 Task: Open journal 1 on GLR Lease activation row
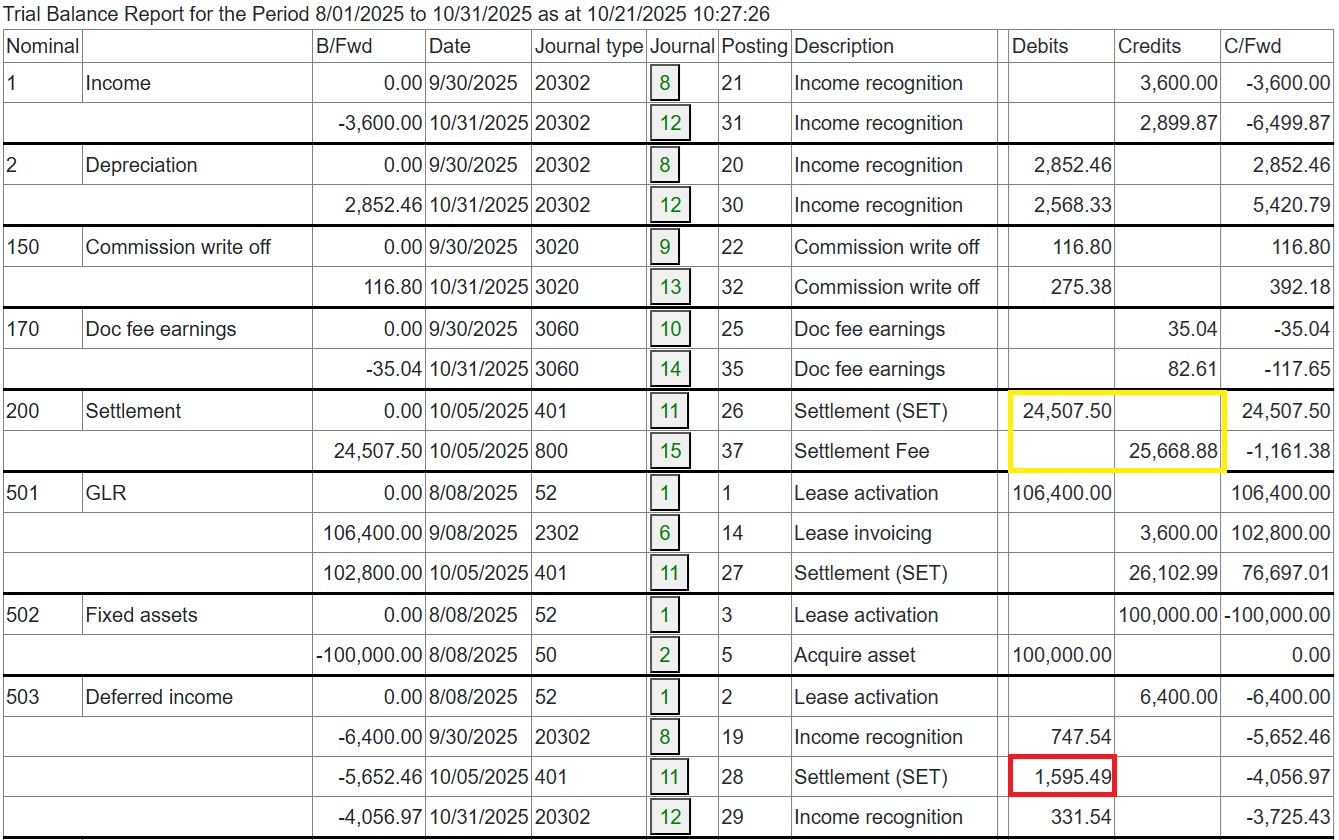(x=665, y=493)
